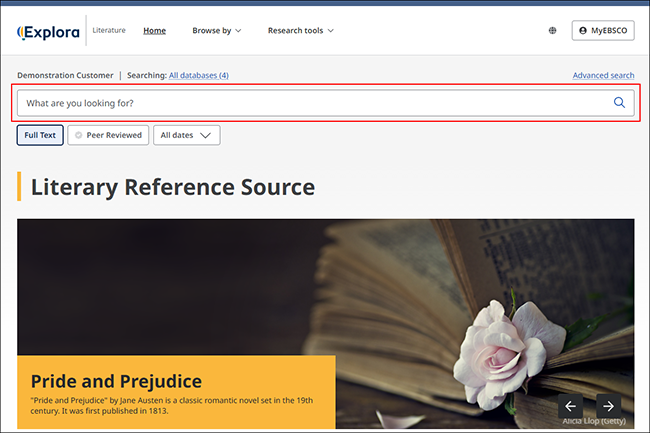Click the Demonstration Customer text
Image resolution: width=650 pixels, height=433 pixels.
tap(65, 75)
